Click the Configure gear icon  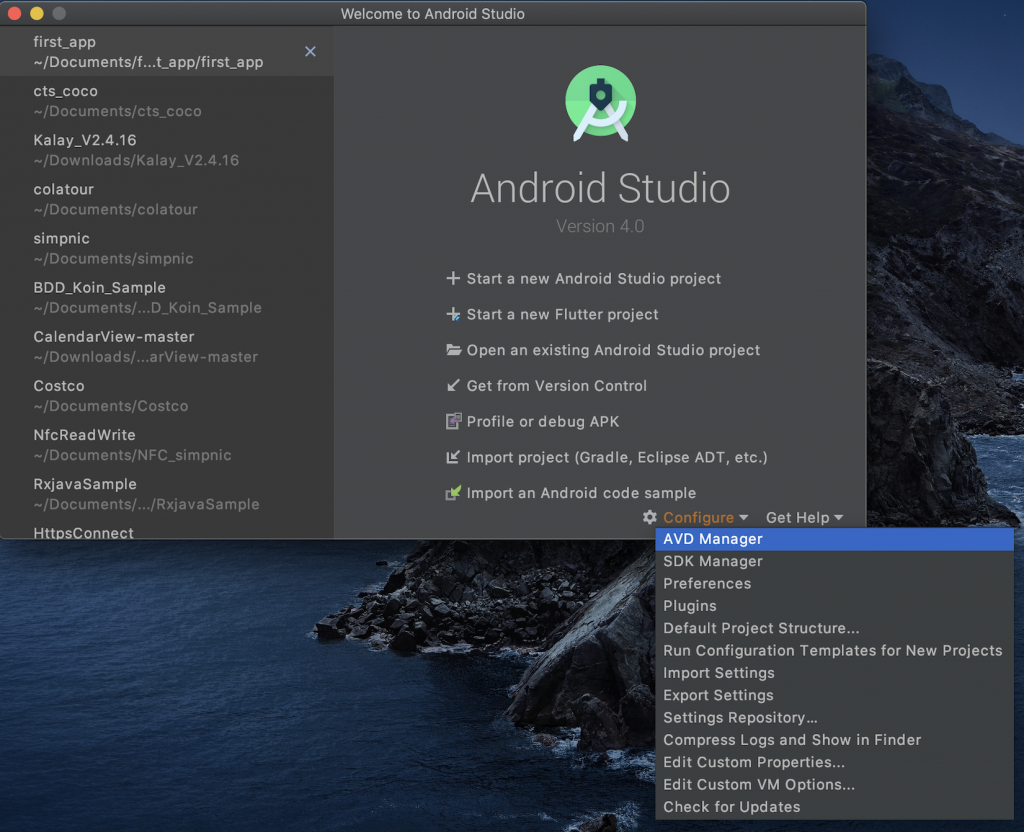pyautogui.click(x=649, y=517)
